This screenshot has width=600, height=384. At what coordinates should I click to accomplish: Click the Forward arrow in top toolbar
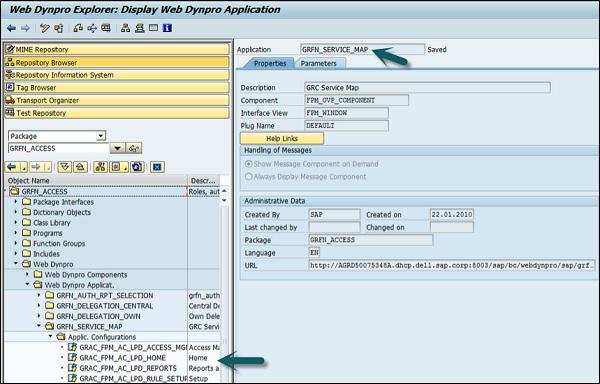pos(25,28)
